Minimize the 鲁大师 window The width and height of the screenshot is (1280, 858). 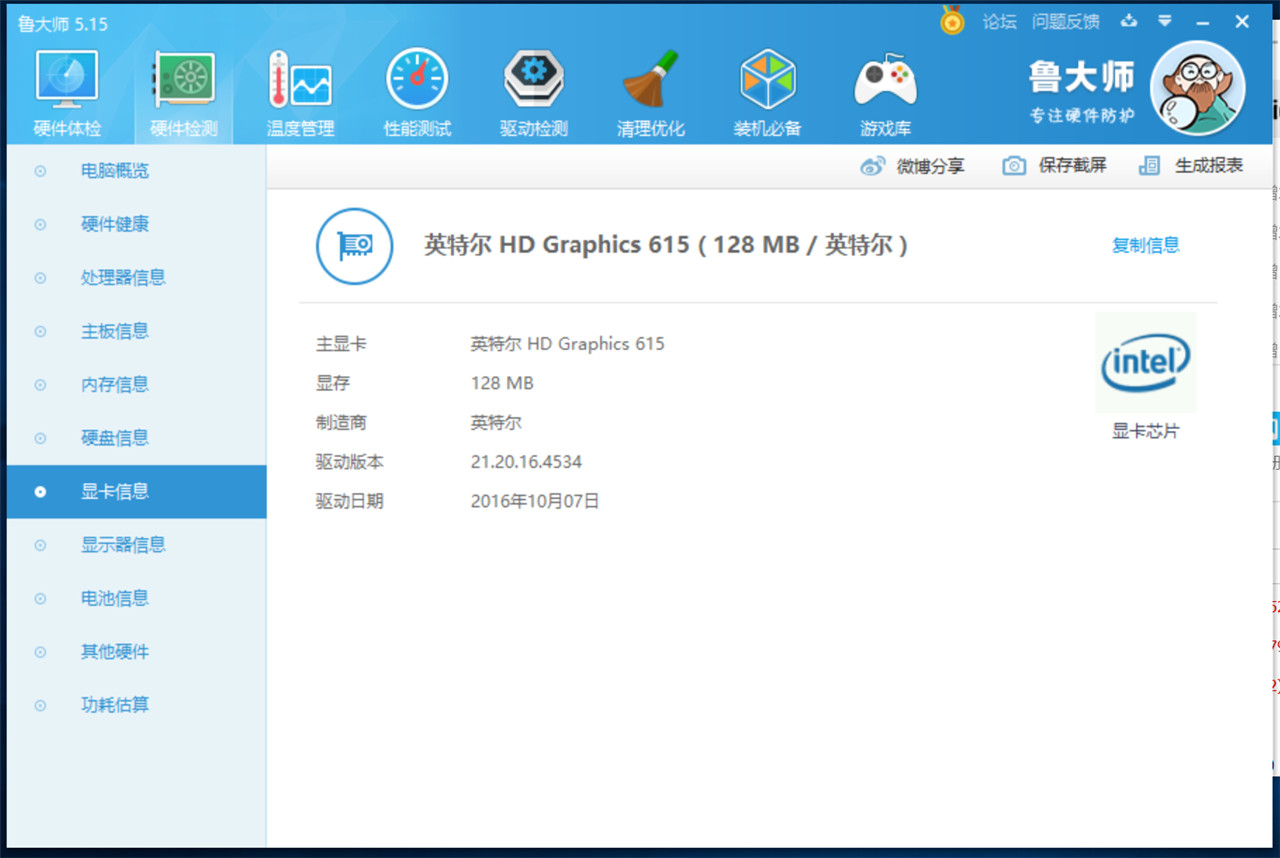[x=1202, y=22]
